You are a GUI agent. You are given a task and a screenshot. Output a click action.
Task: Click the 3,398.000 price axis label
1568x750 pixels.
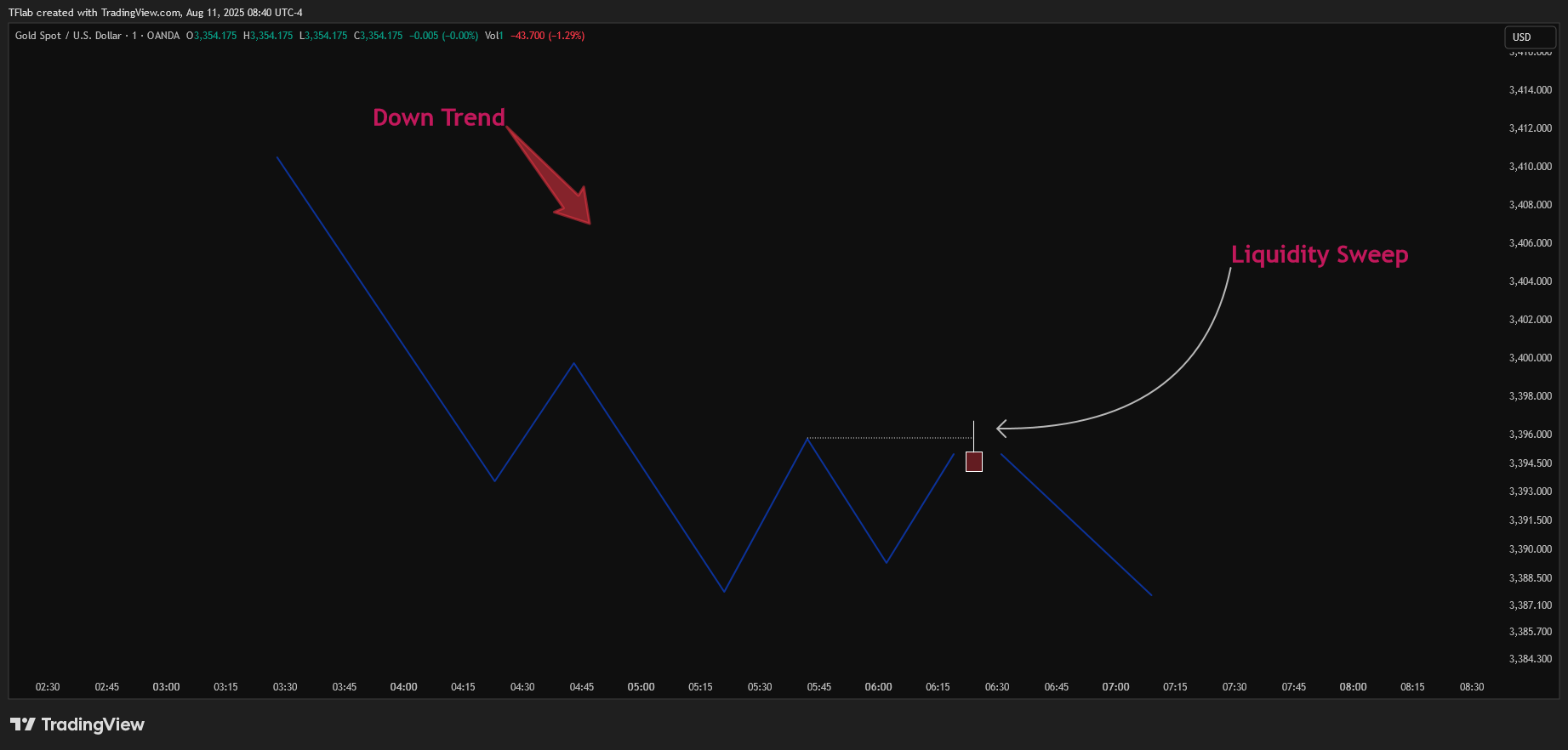[1531, 396]
